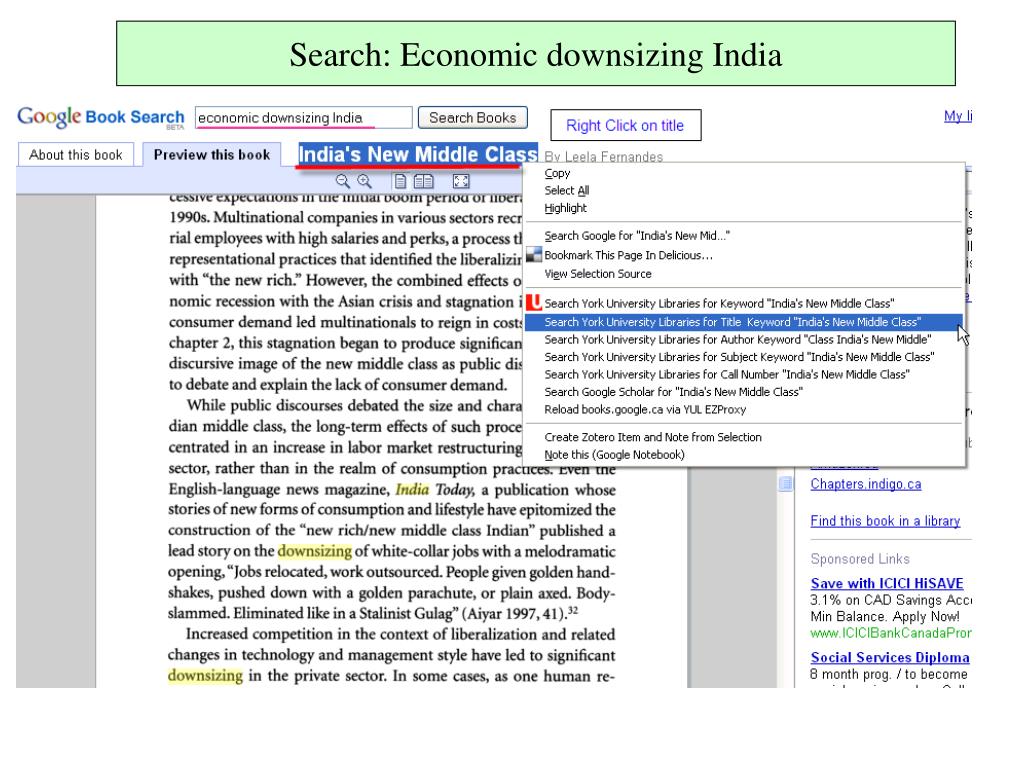Open the Save with ICICI HiSAVE ad

[887, 583]
